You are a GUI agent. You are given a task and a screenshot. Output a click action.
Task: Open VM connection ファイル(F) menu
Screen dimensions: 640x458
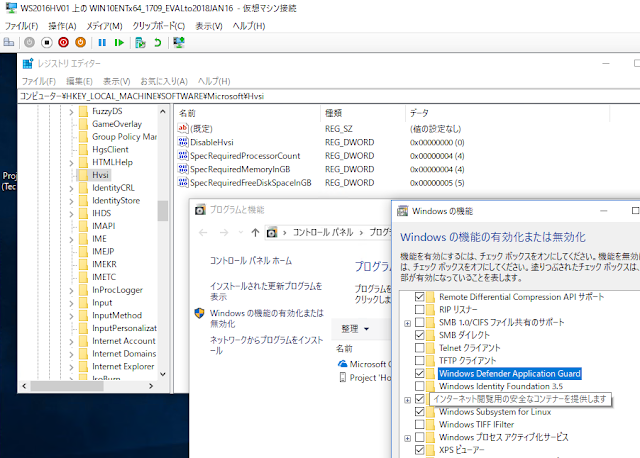(21, 26)
